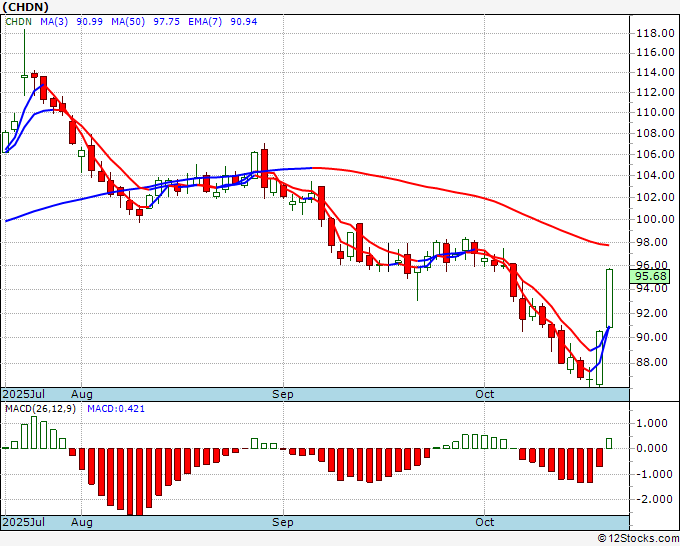Select the Oct marker on the price chart axis
Viewport: 680px width, 546px height.
(485, 395)
